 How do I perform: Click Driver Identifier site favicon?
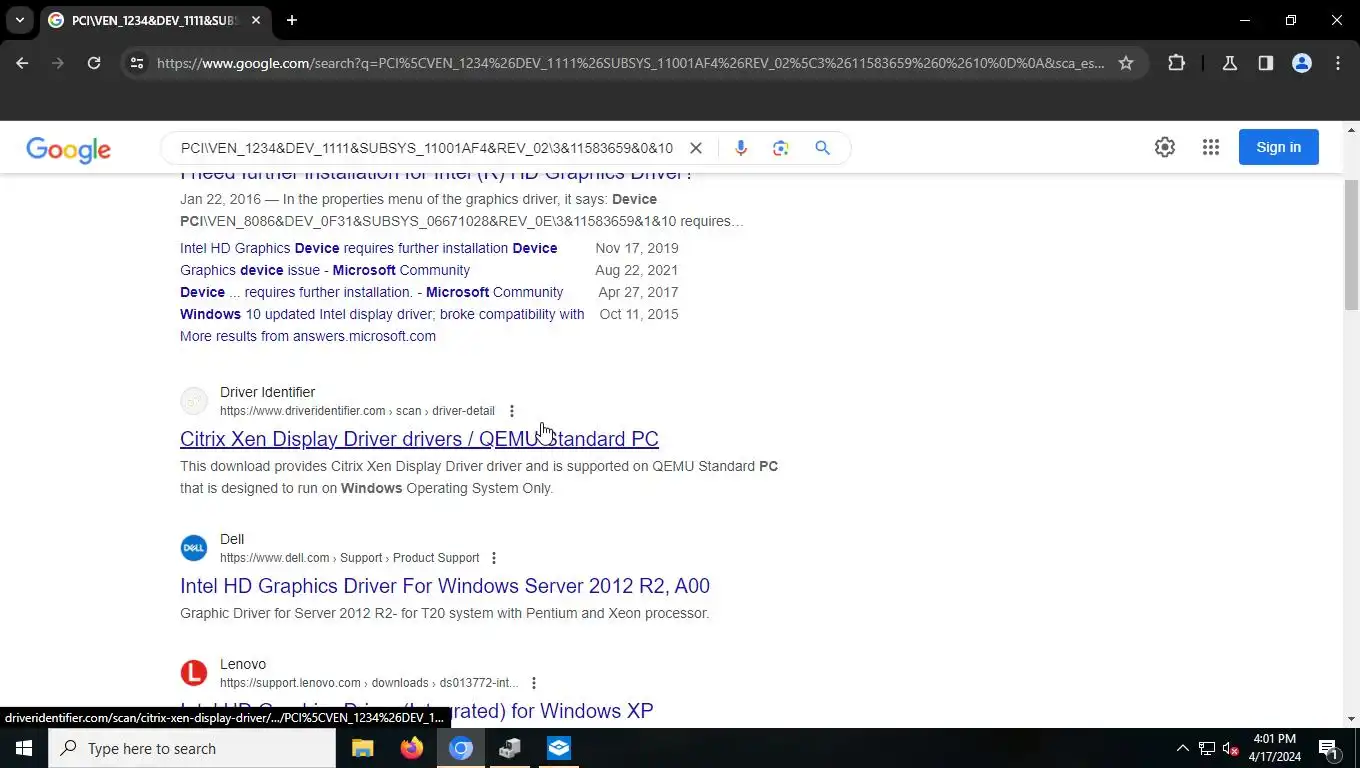pyautogui.click(x=194, y=401)
